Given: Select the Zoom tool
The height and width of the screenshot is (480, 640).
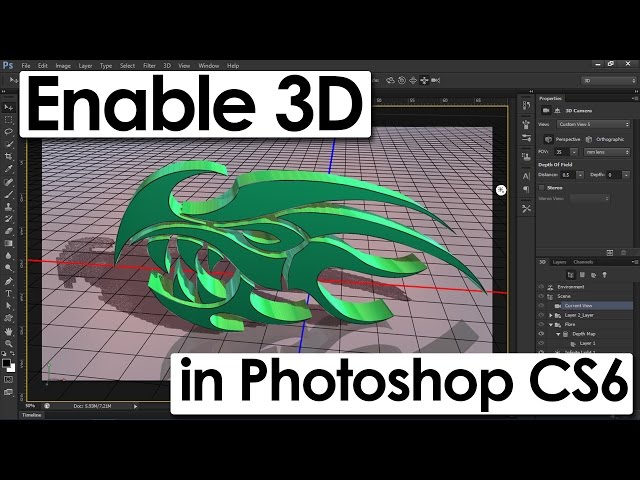Looking at the screenshot, I should (9, 343).
